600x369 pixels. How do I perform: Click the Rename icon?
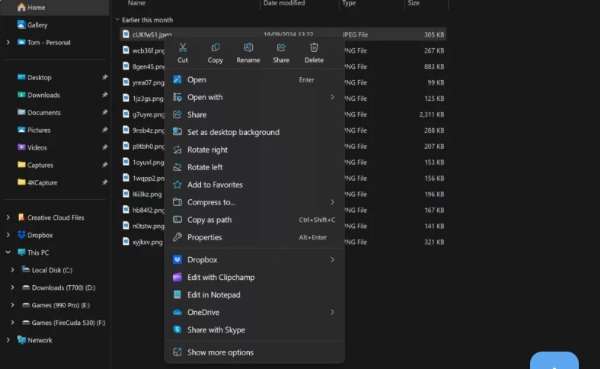248,47
